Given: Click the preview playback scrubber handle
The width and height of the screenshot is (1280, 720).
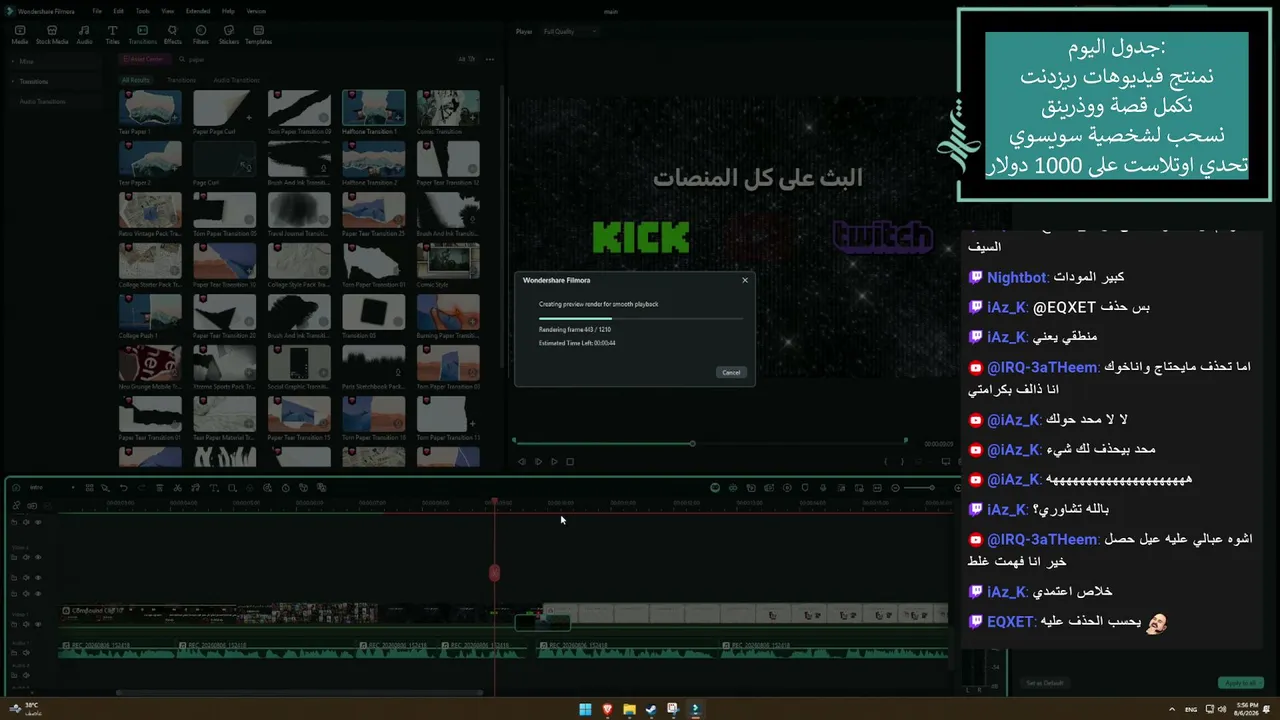Looking at the screenshot, I should 692,443.
